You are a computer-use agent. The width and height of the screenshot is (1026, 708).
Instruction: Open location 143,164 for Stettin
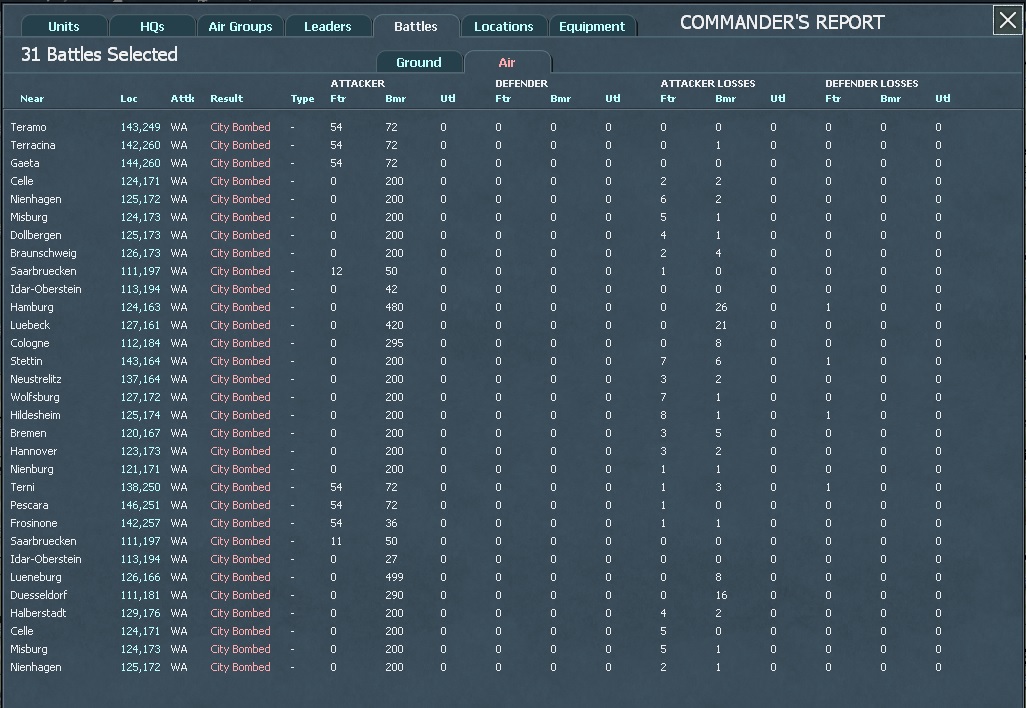(140, 361)
